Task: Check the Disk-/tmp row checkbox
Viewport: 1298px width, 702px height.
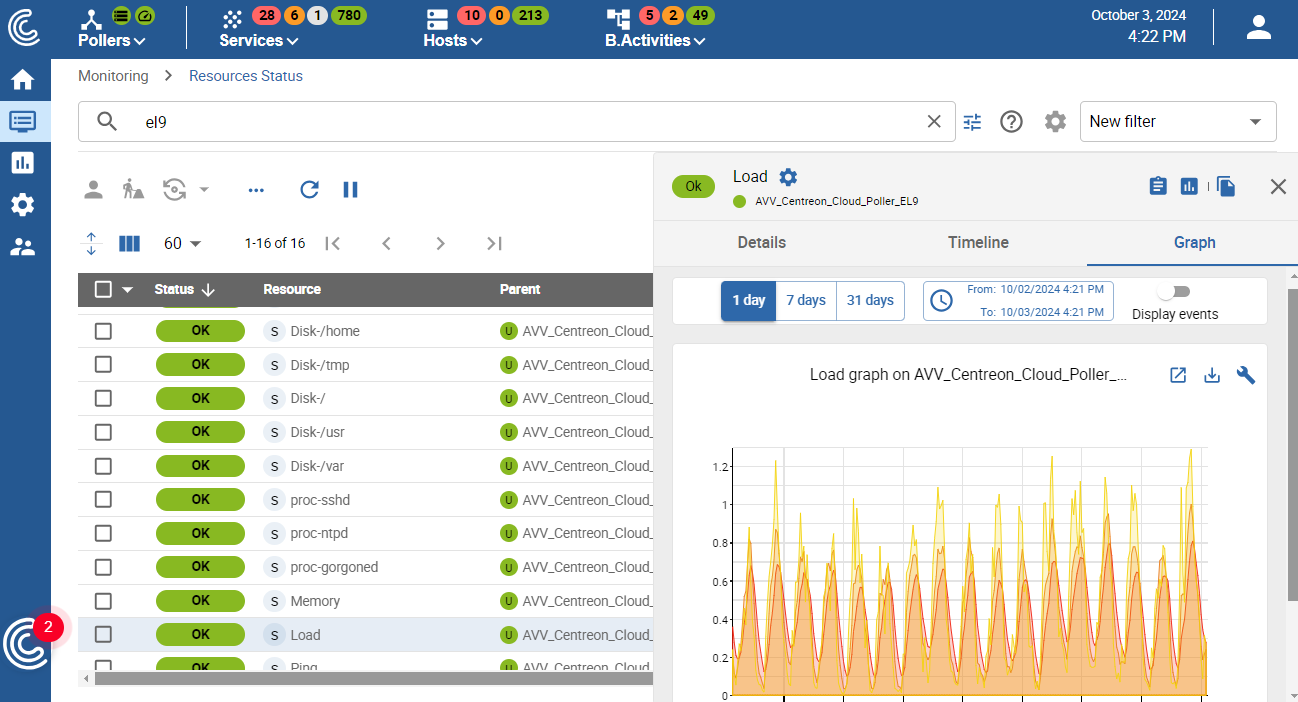Action: coord(103,364)
